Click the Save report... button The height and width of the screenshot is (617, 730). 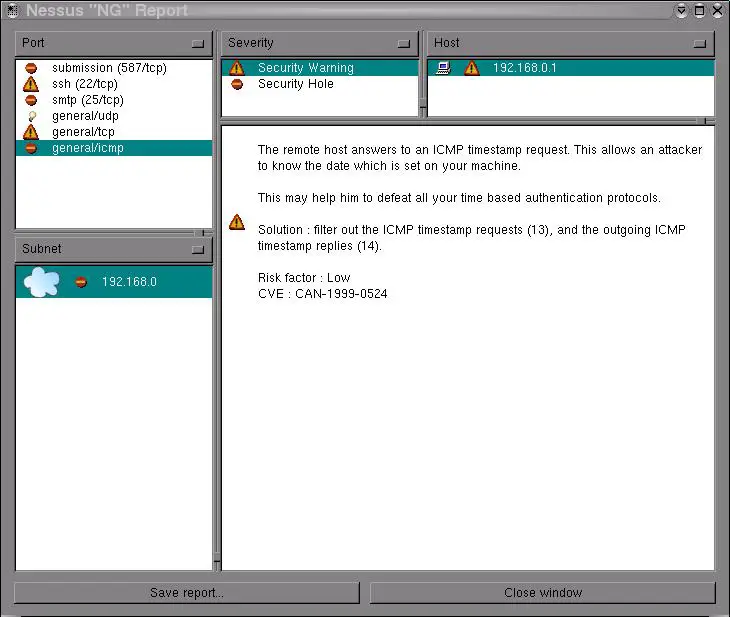click(x=187, y=593)
